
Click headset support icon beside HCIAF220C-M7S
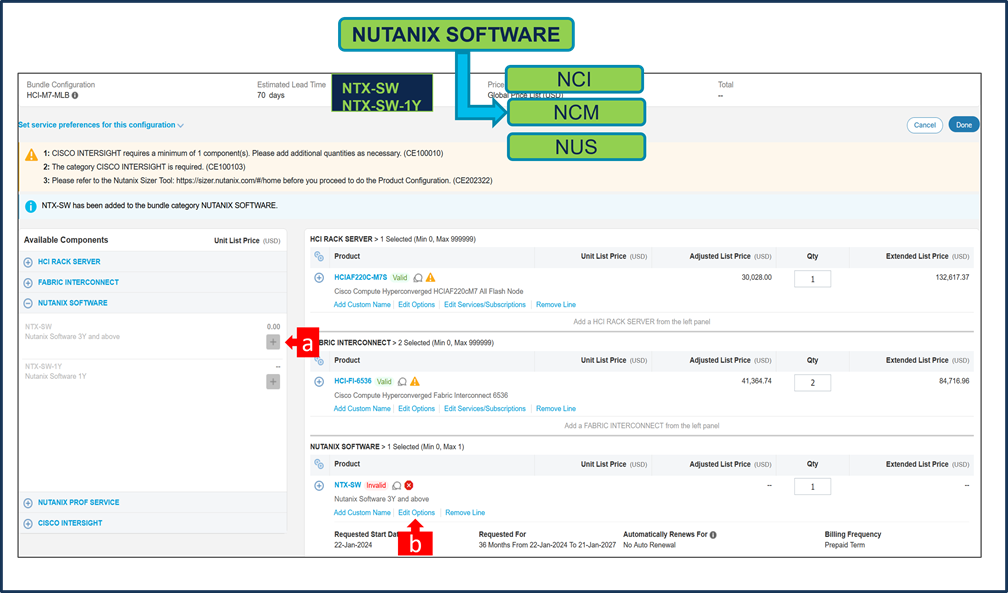(x=418, y=278)
